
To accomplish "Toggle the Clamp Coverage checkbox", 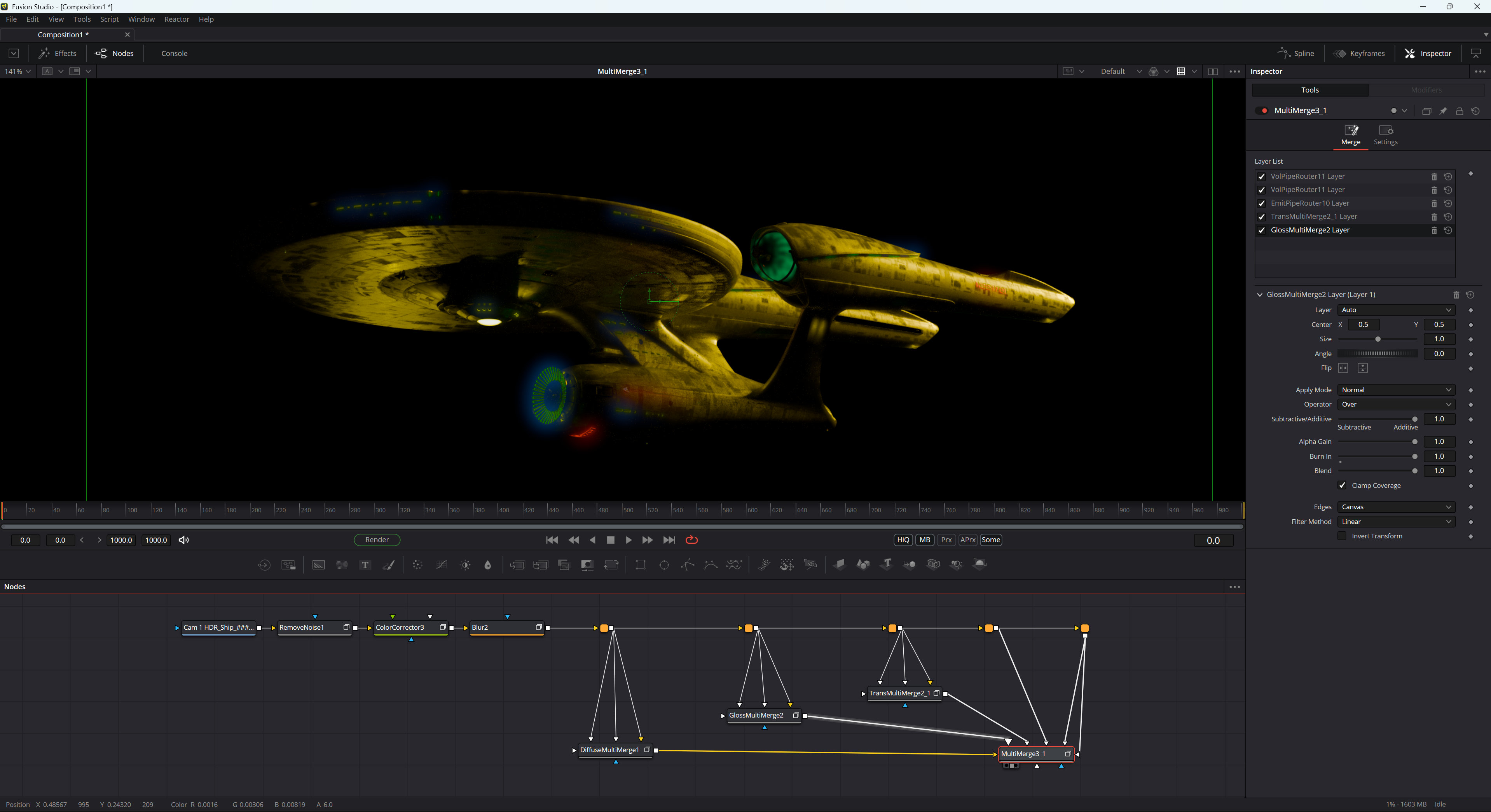I will coord(1342,485).
